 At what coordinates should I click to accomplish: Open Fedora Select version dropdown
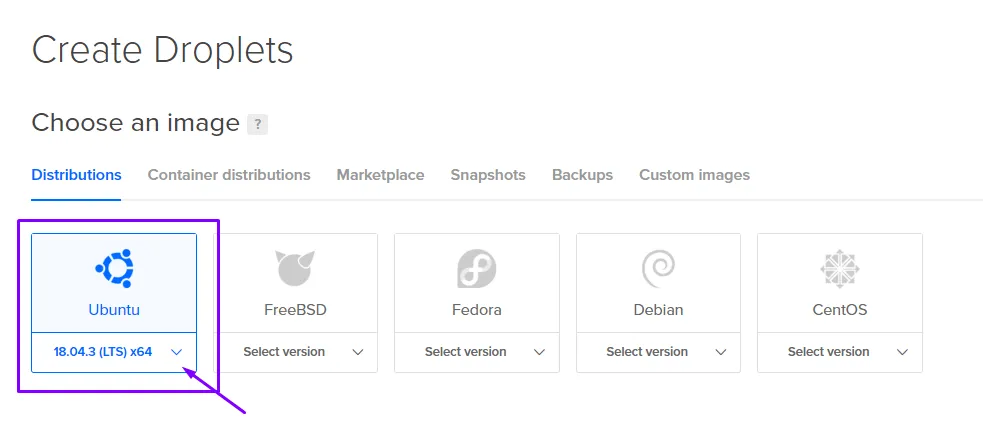[476, 352]
